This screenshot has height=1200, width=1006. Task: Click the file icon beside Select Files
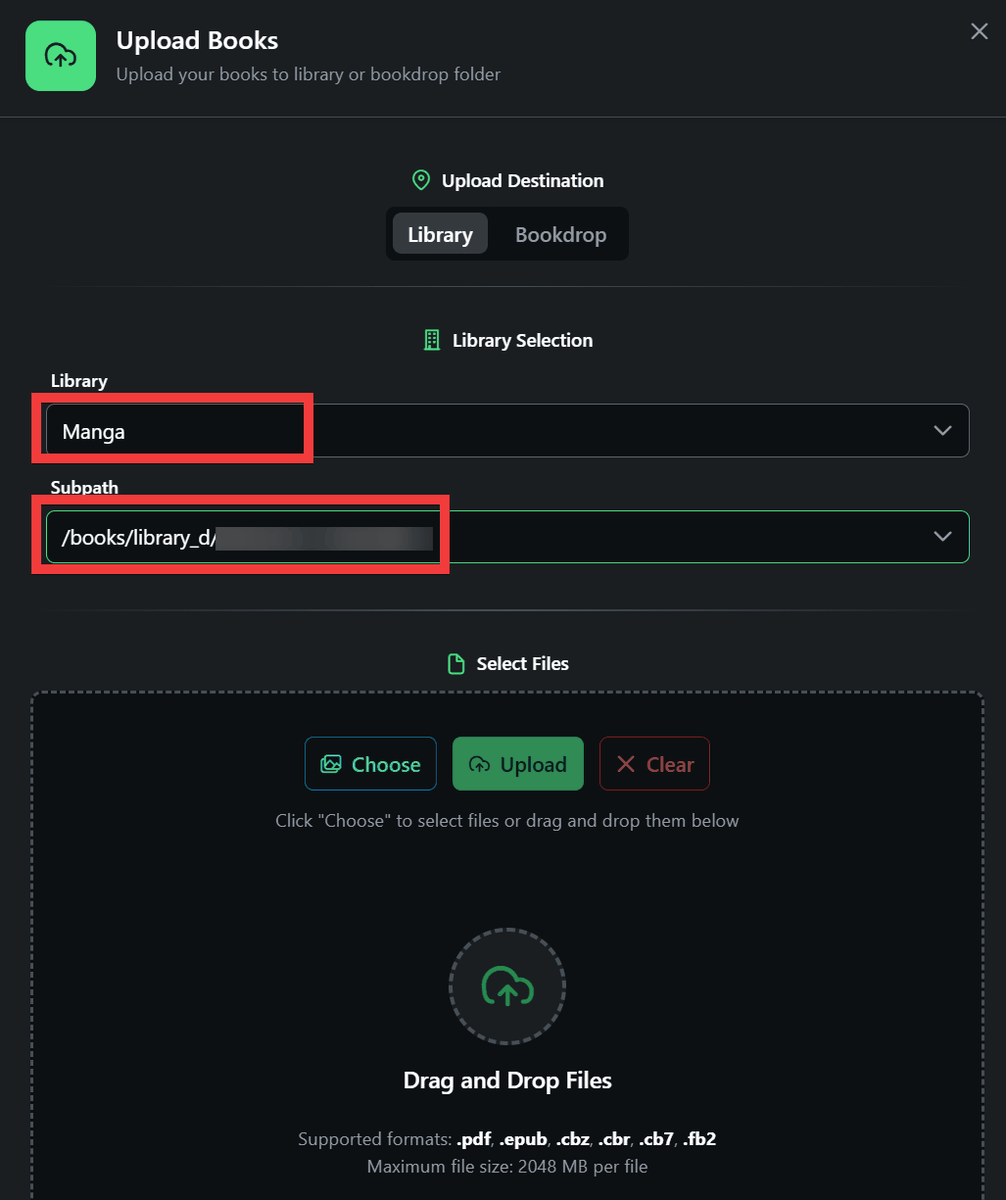tap(456, 664)
